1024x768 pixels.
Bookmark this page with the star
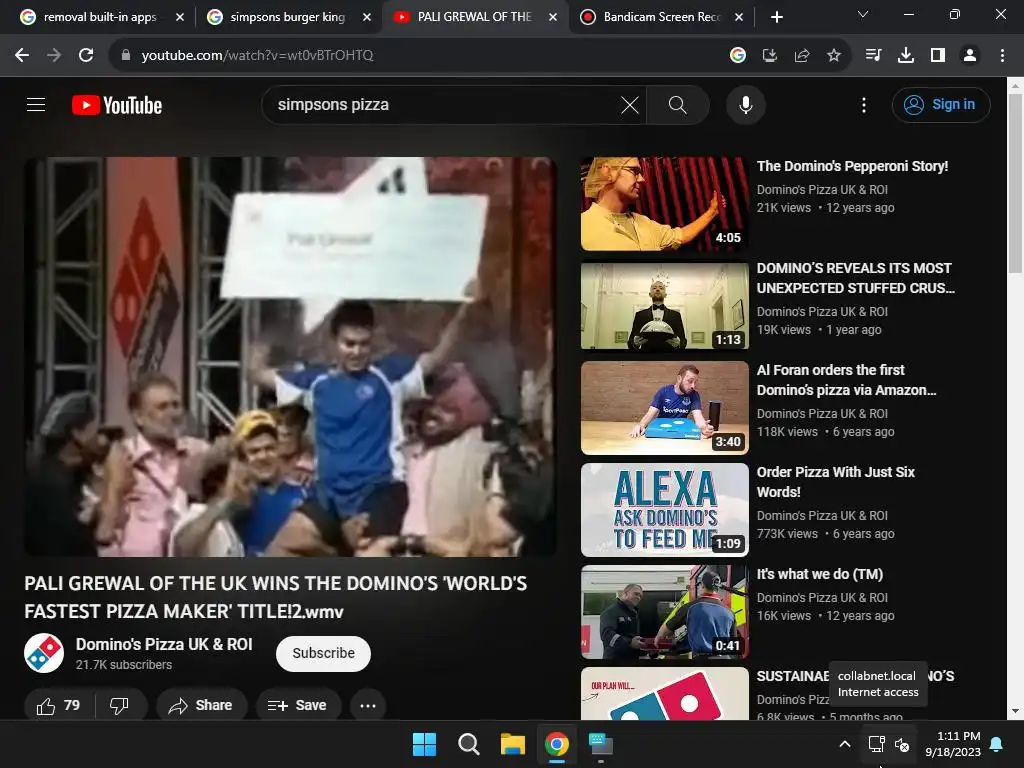pos(834,56)
